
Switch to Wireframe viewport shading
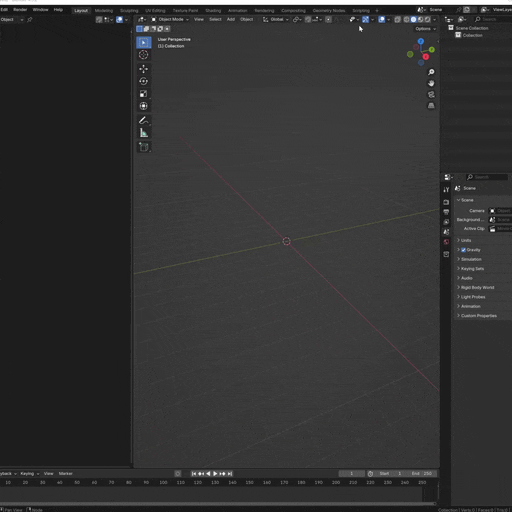(406, 20)
